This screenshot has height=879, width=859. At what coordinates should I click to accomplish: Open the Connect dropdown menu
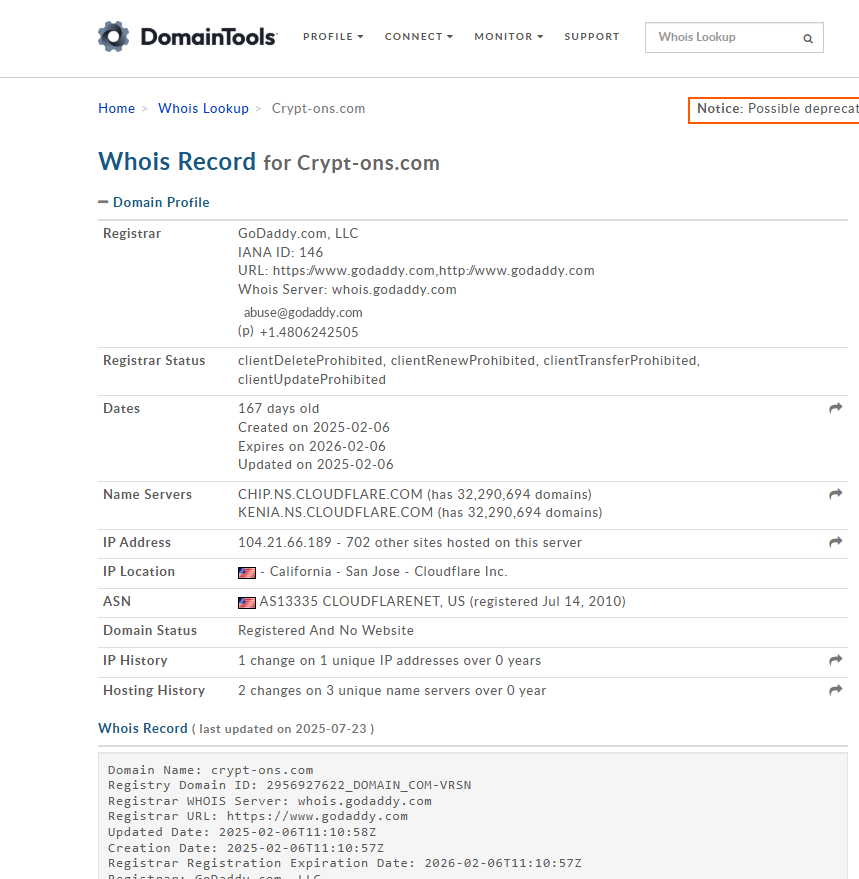click(418, 36)
